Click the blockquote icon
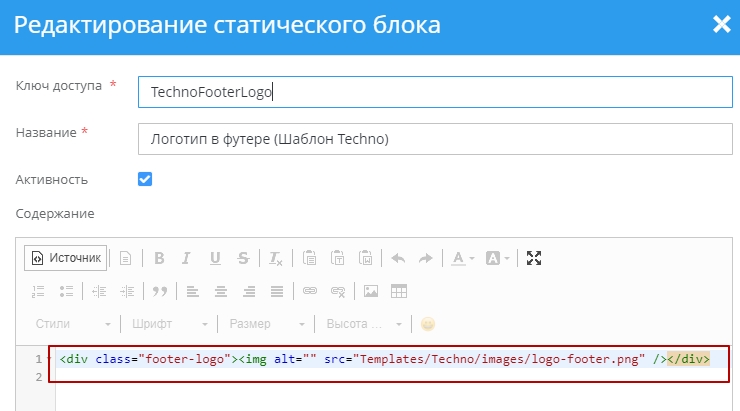 click(159, 291)
